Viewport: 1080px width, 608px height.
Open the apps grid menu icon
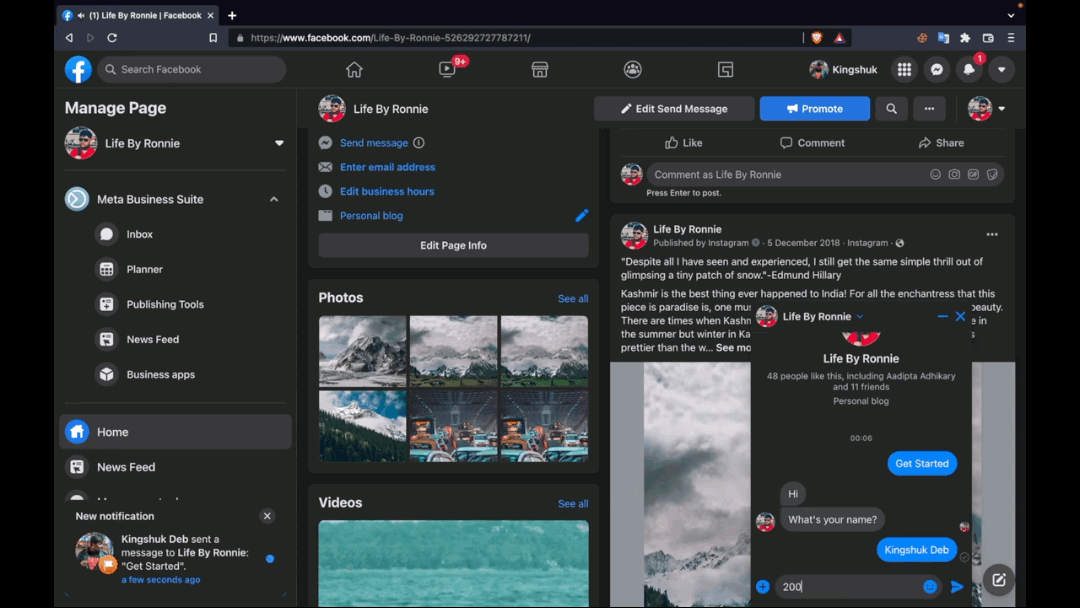click(904, 70)
